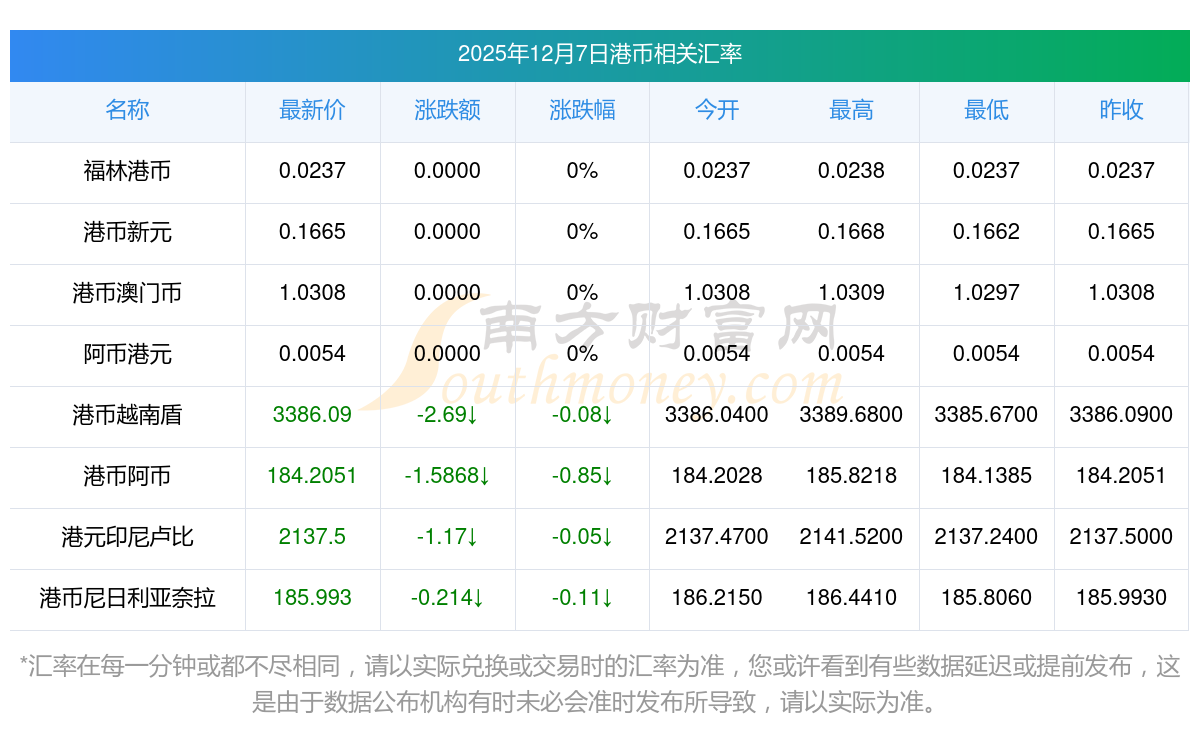Click the low value 184.1385
1200x733 pixels.
tap(986, 476)
